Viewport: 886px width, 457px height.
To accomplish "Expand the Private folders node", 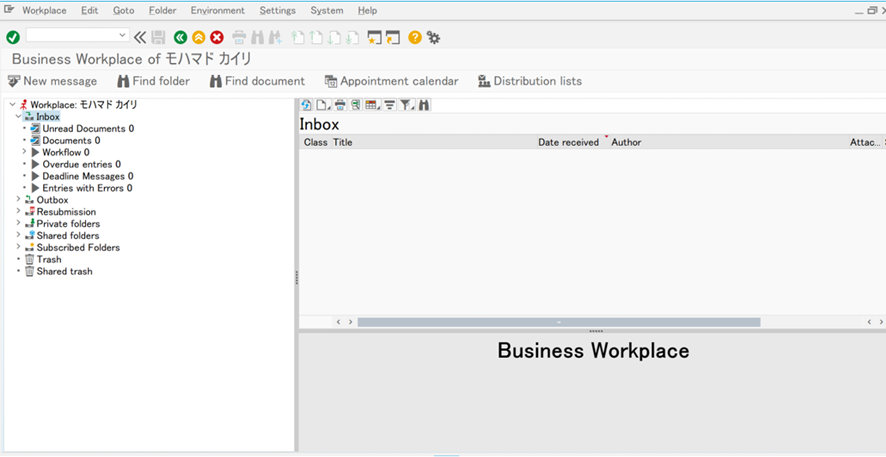I will point(18,223).
